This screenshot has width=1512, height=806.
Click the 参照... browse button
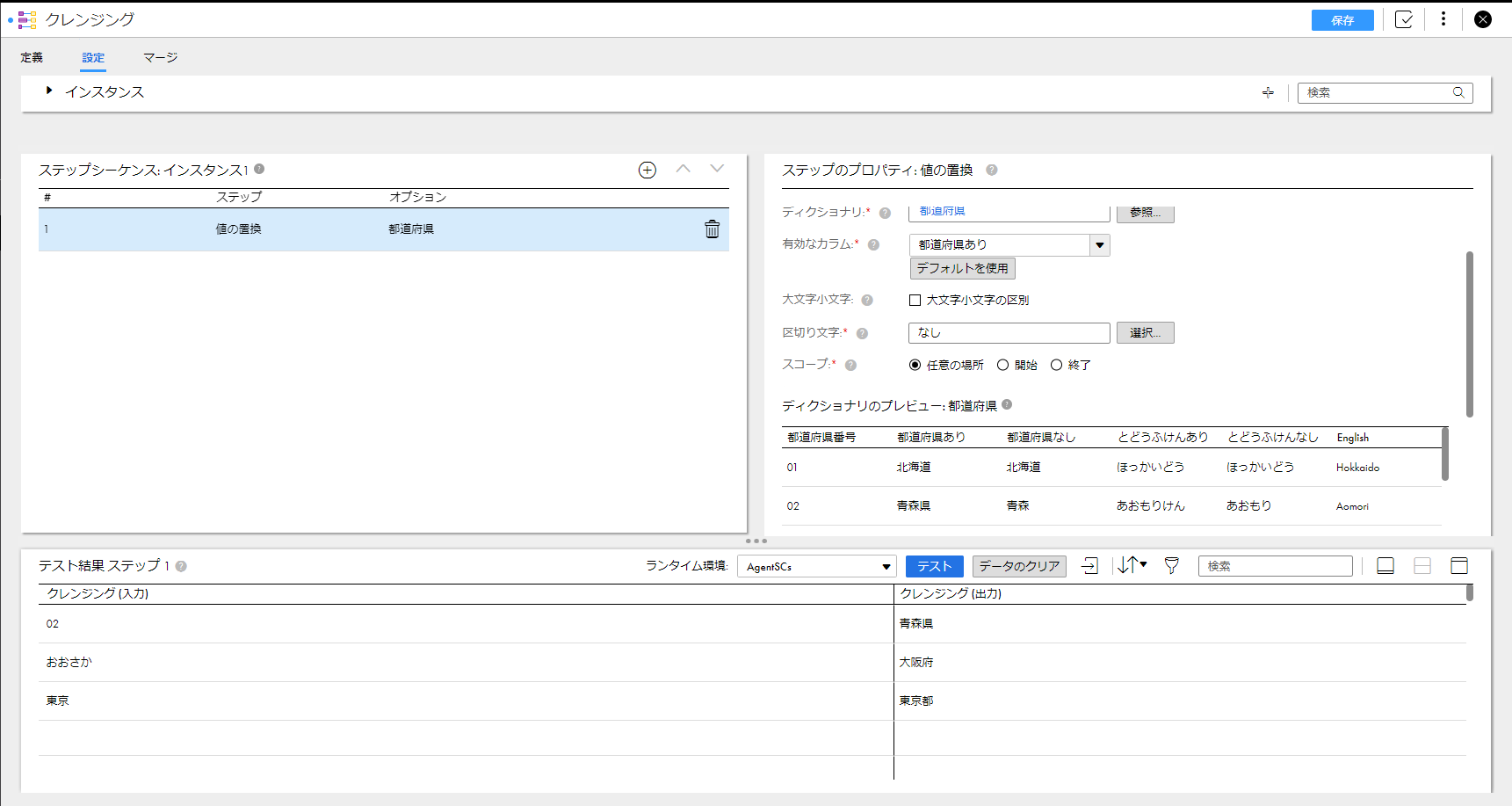pyautogui.click(x=1146, y=213)
